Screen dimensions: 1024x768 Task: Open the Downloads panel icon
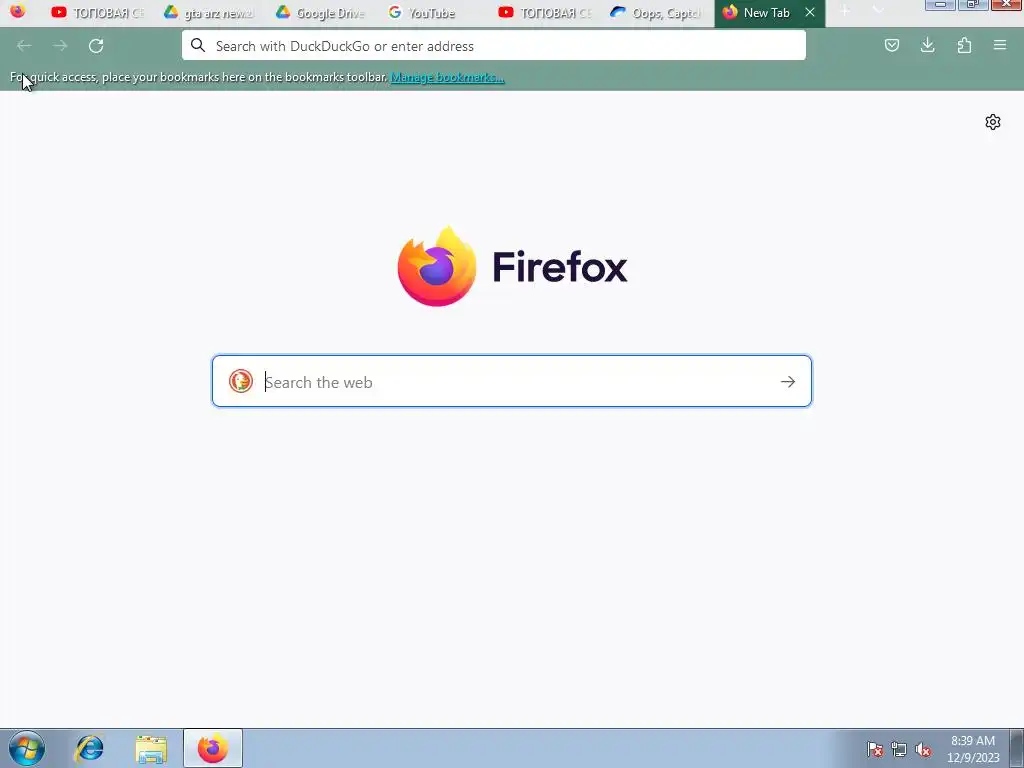point(927,45)
